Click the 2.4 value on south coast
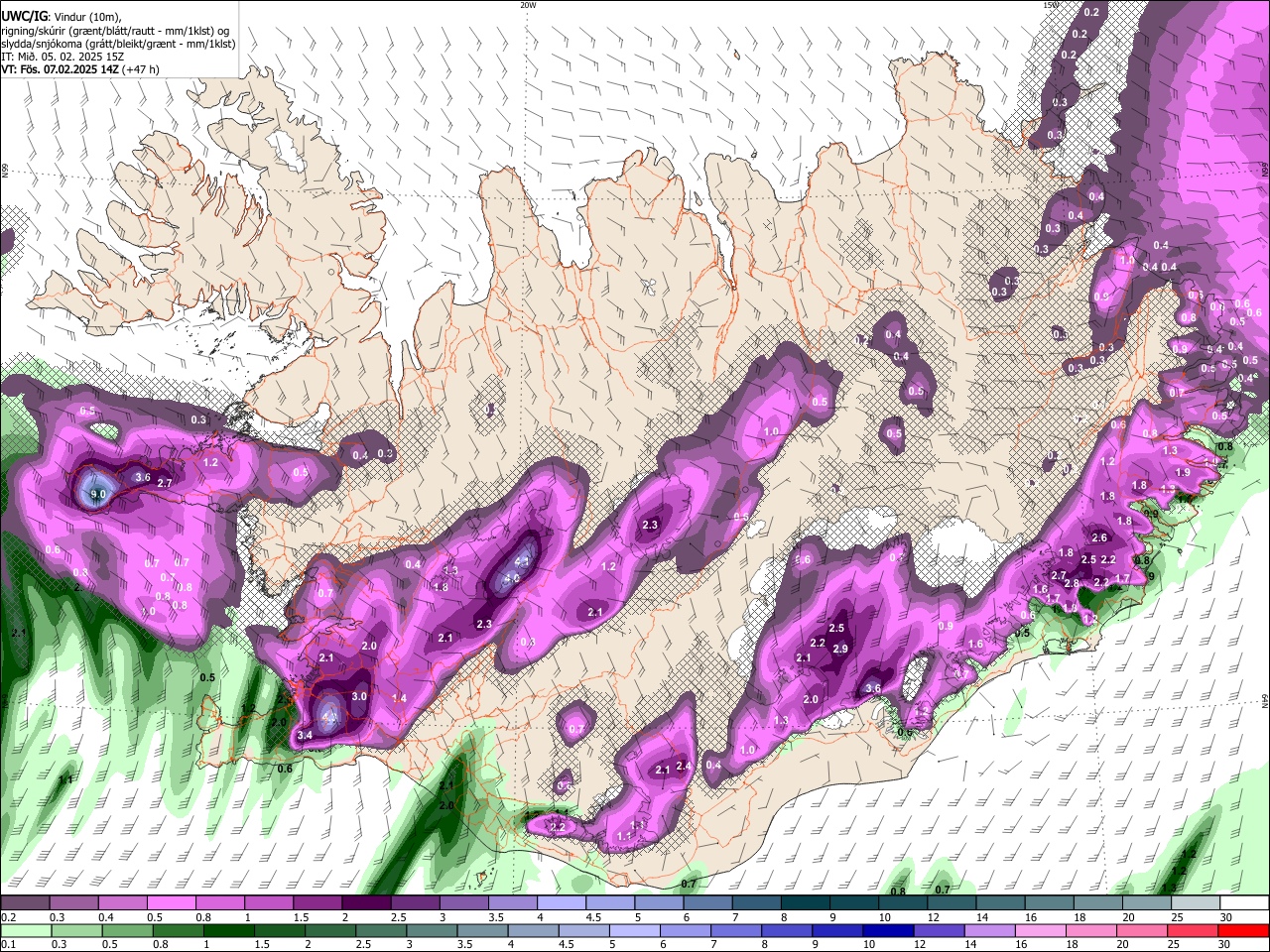Screen dimensions: 1270x952 tap(683, 765)
